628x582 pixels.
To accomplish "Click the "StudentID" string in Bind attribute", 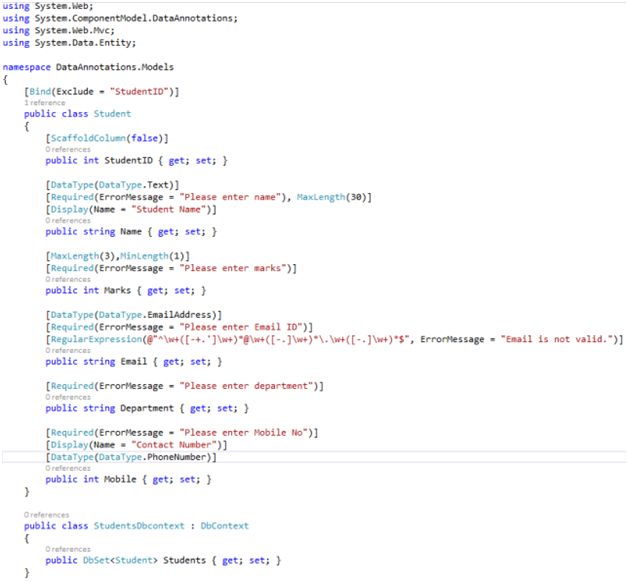I will tap(139, 91).
